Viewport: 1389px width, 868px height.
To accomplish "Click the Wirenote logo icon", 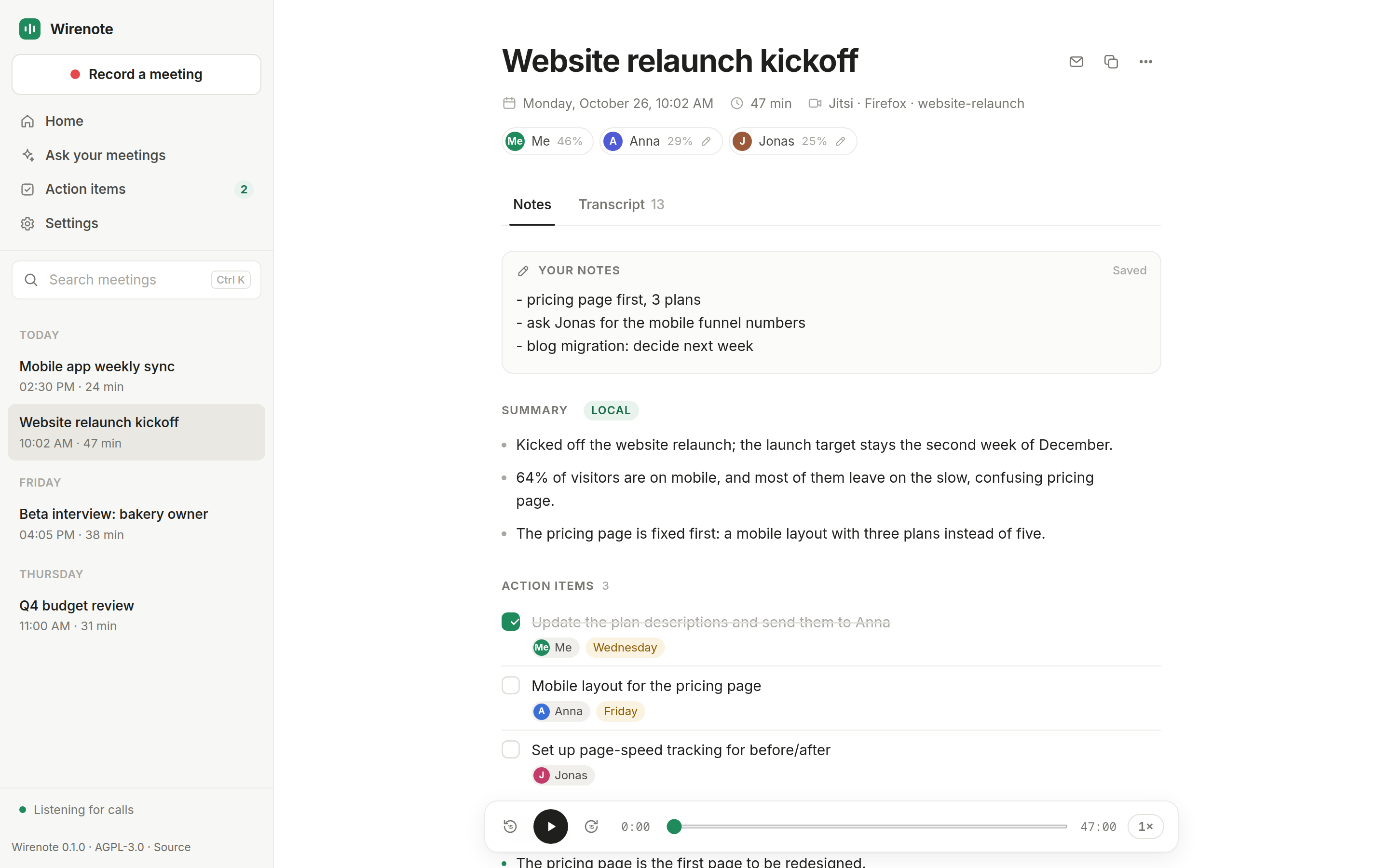I will pyautogui.click(x=30, y=29).
